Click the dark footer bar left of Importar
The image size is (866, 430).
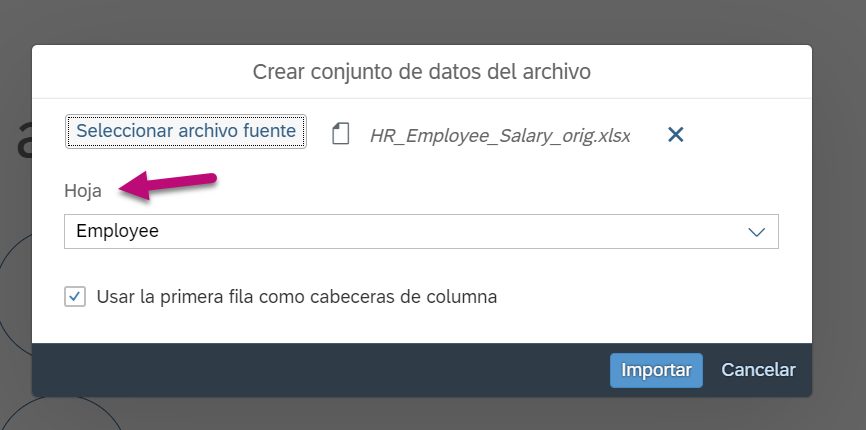320,370
